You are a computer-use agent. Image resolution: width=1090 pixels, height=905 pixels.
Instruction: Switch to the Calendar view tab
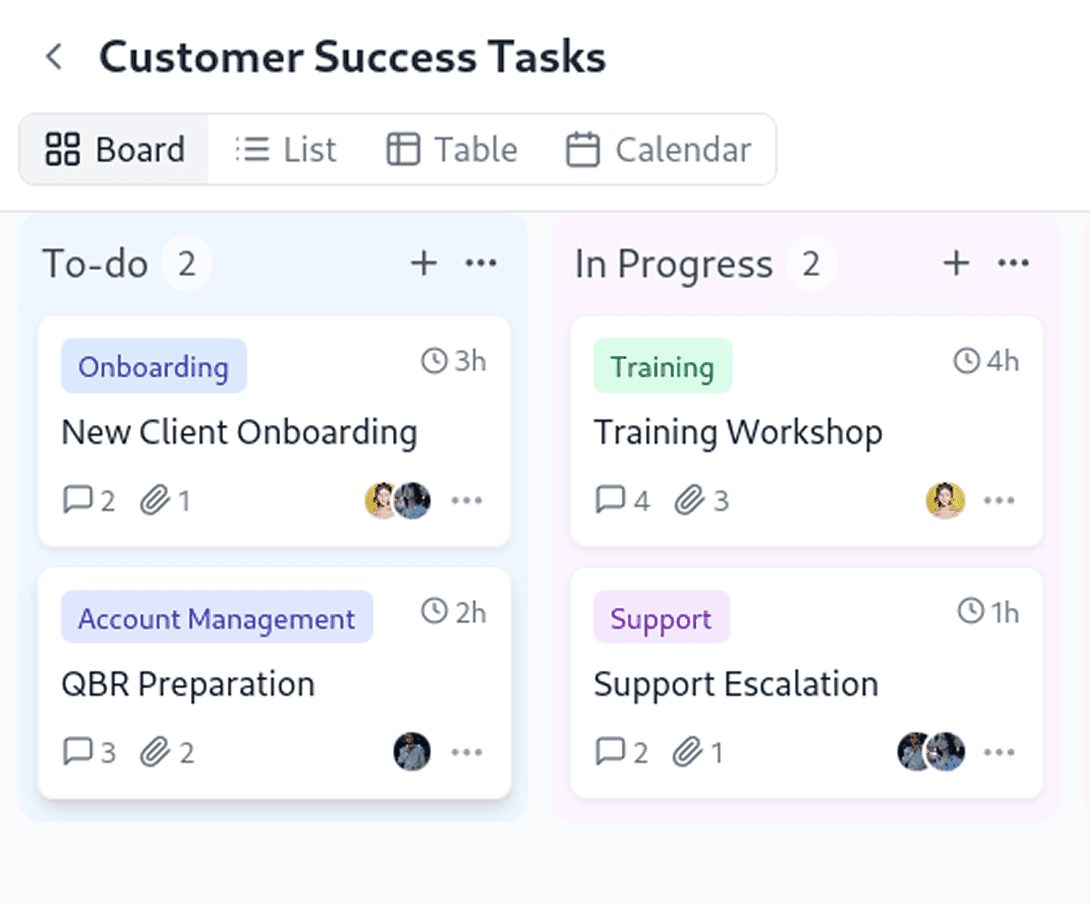point(658,149)
